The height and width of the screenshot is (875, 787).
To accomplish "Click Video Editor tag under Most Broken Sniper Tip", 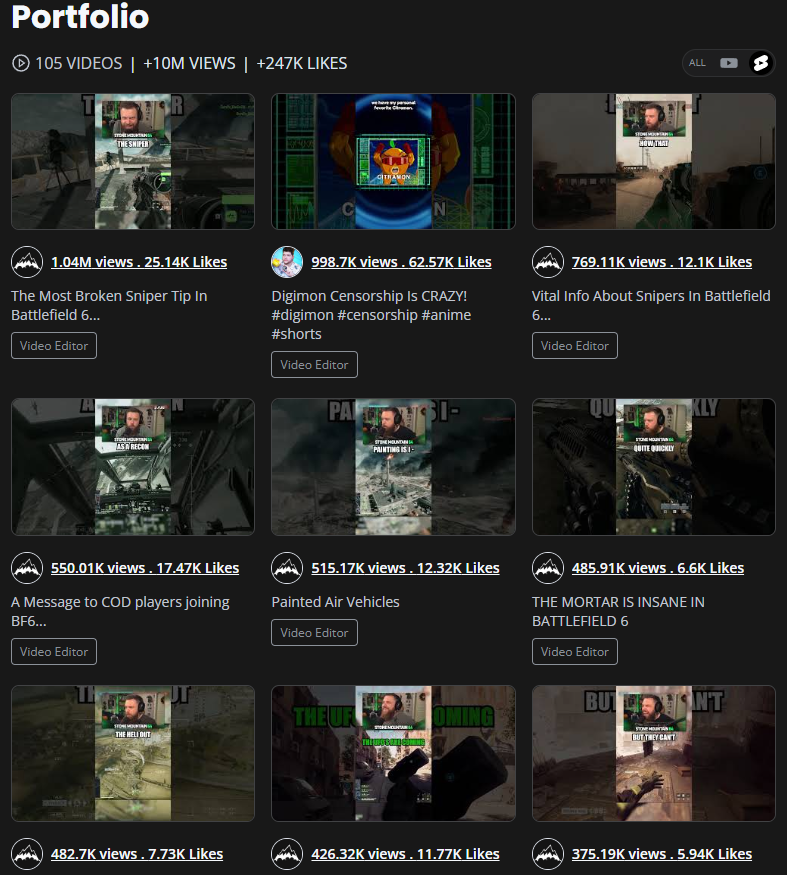I will tap(54, 345).
